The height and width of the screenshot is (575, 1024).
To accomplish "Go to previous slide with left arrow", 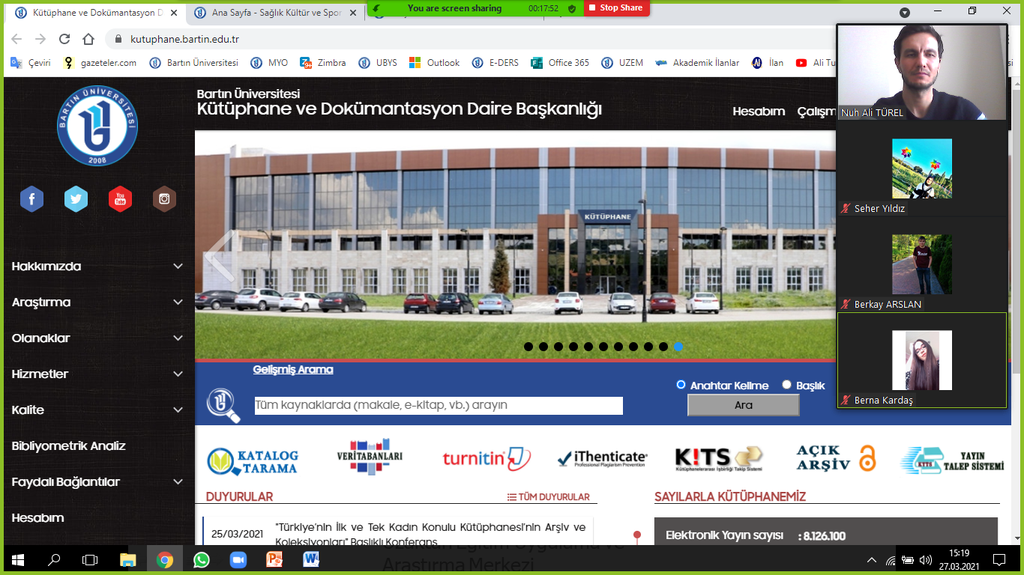I will pyautogui.click(x=219, y=256).
